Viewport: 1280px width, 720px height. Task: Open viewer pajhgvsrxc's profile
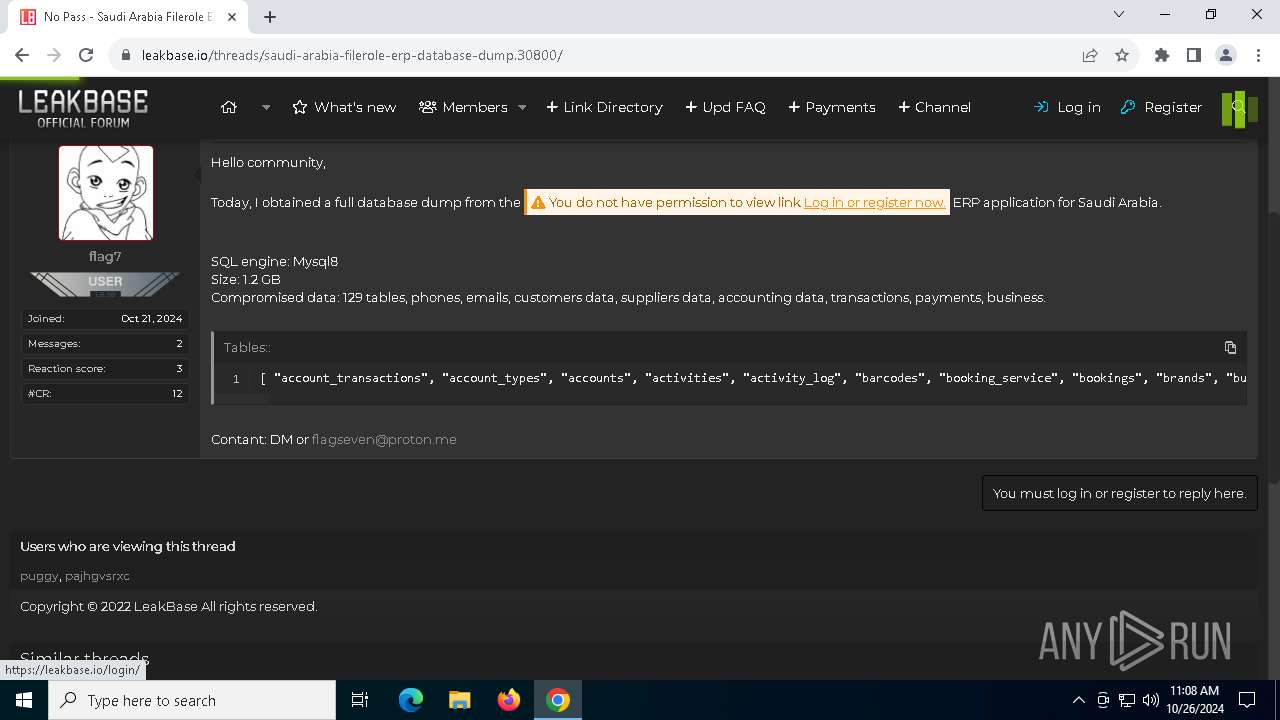(97, 576)
